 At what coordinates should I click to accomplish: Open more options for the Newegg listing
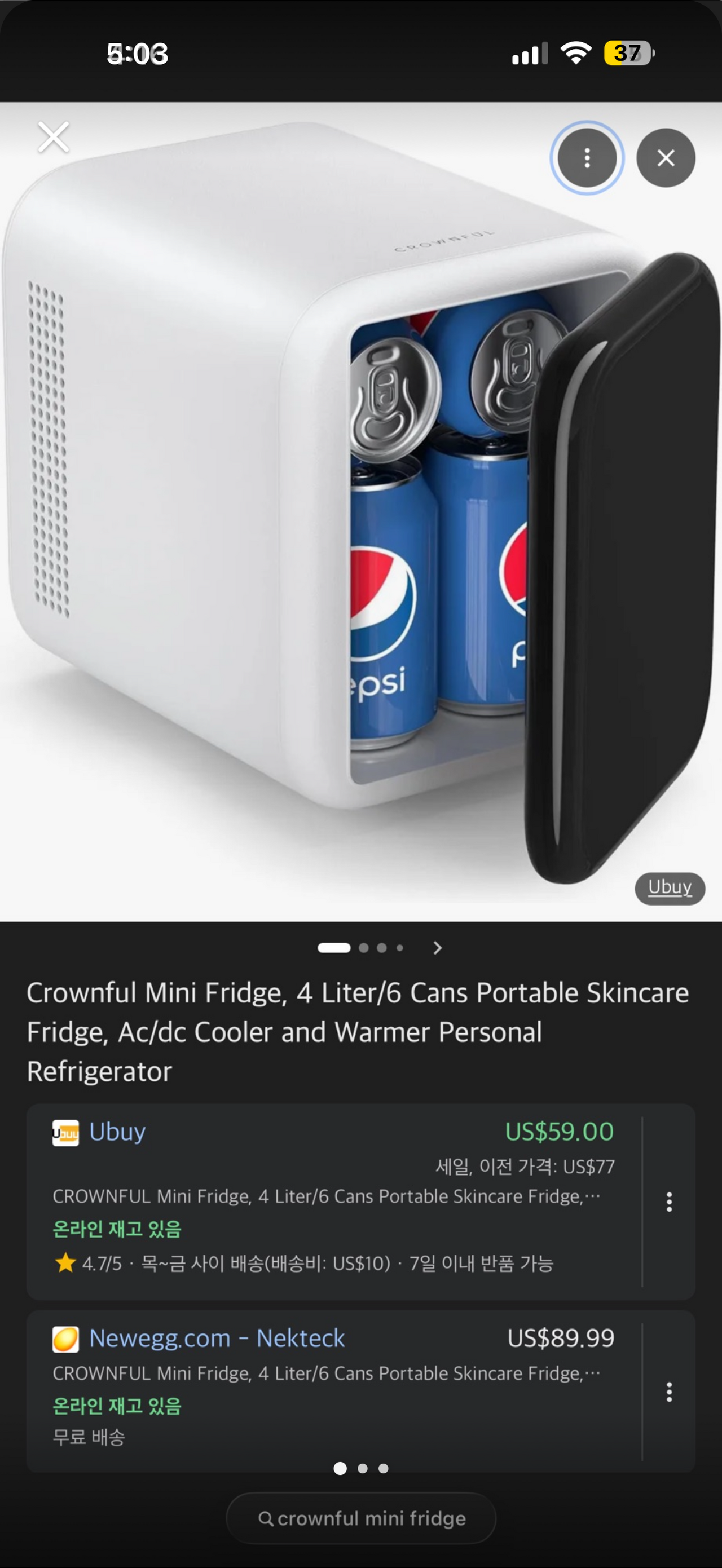(x=669, y=1392)
